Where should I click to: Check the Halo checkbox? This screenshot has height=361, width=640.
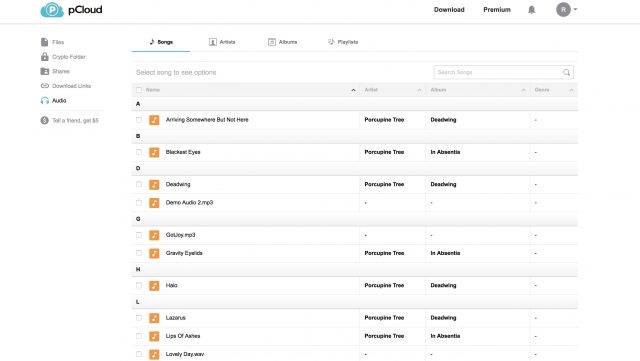(x=139, y=285)
